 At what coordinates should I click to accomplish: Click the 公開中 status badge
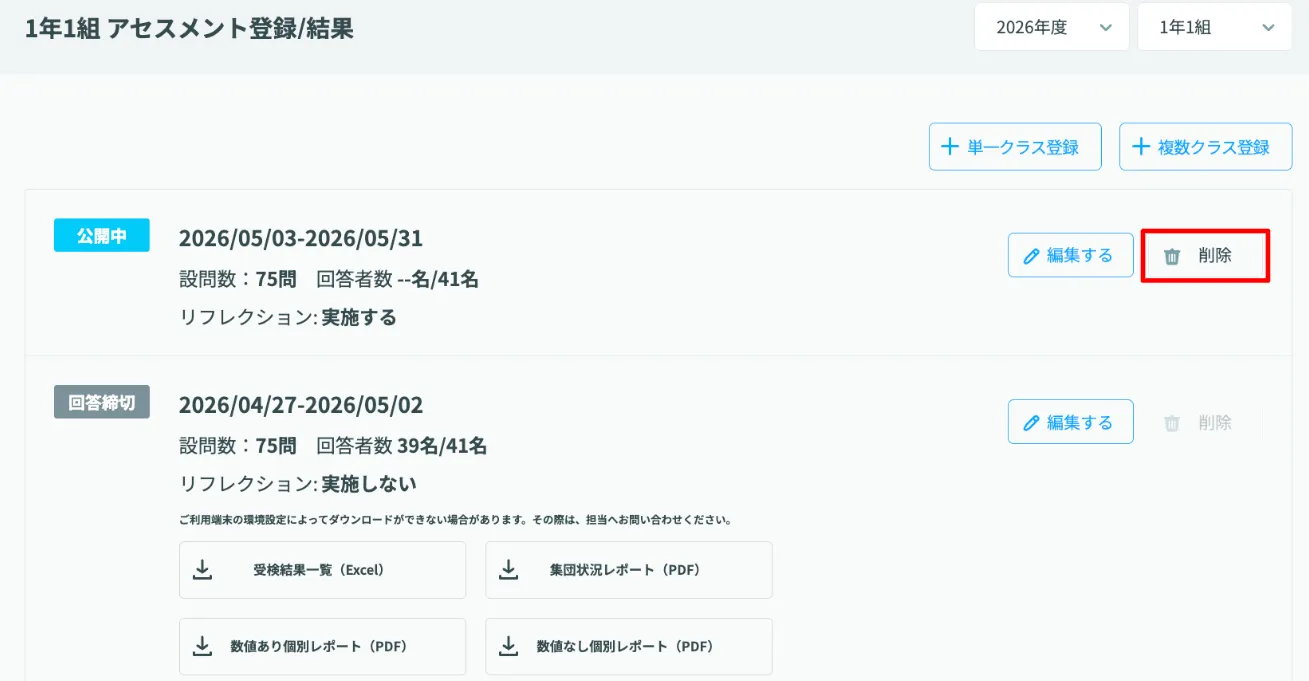coord(102,236)
